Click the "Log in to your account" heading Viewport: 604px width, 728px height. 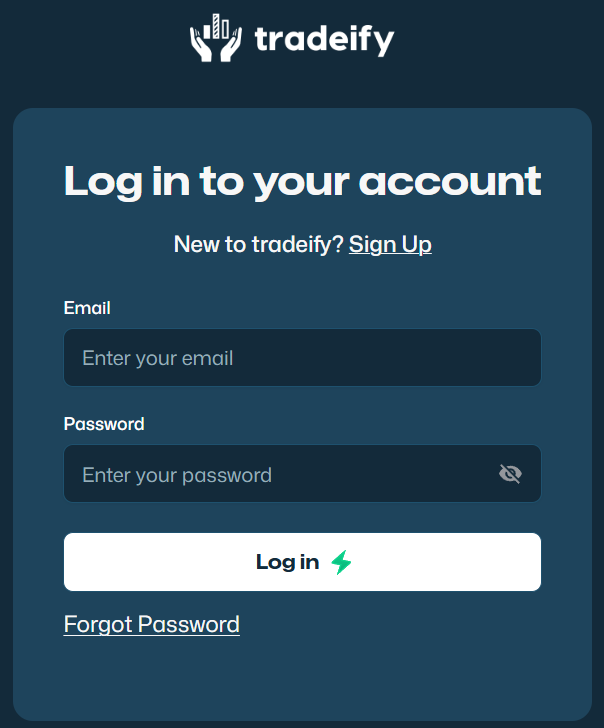pyautogui.click(x=302, y=181)
